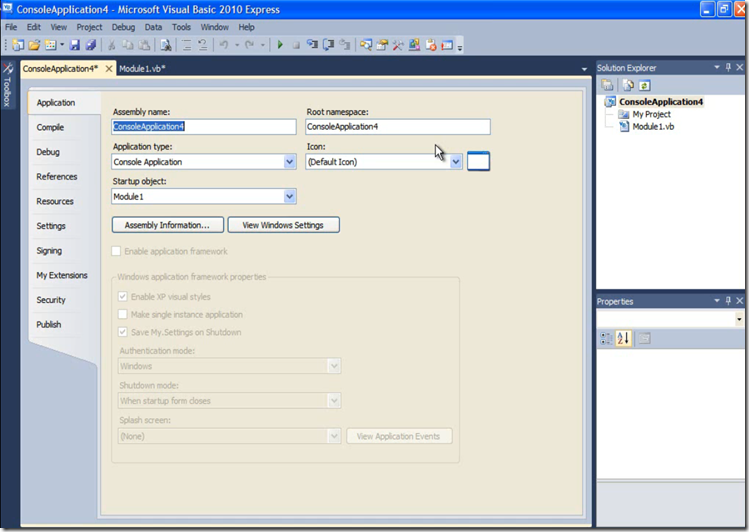The width and height of the screenshot is (749, 532).
Task: Select Module1.vb in Solution Explorer
Action: coord(653,127)
